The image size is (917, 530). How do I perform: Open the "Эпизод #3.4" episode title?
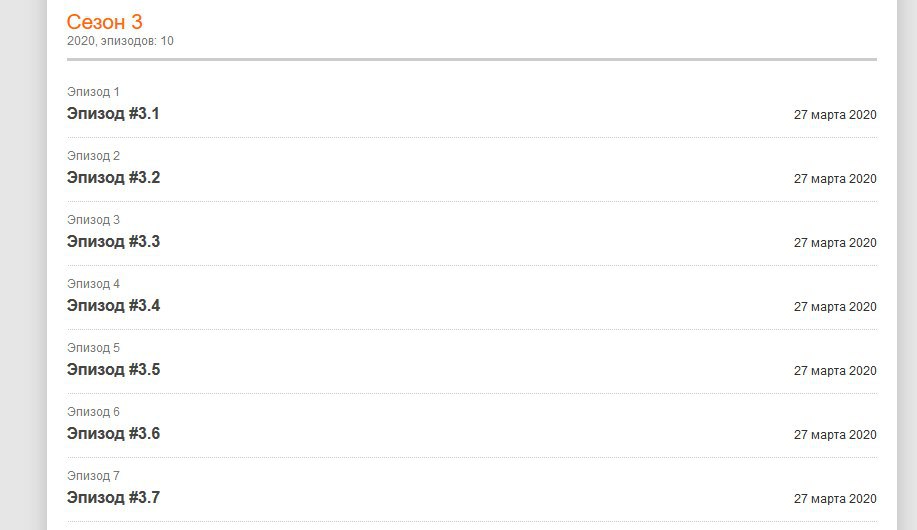[x=113, y=306]
